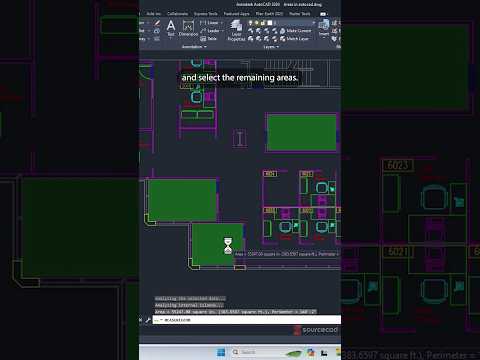Open the Featured Apps ribbon tab

point(236,14)
